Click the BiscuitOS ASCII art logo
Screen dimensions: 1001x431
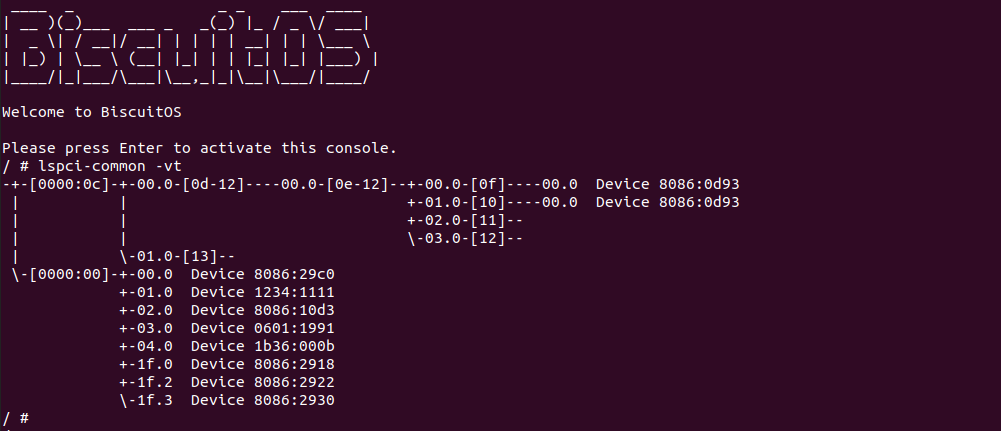click(190, 46)
